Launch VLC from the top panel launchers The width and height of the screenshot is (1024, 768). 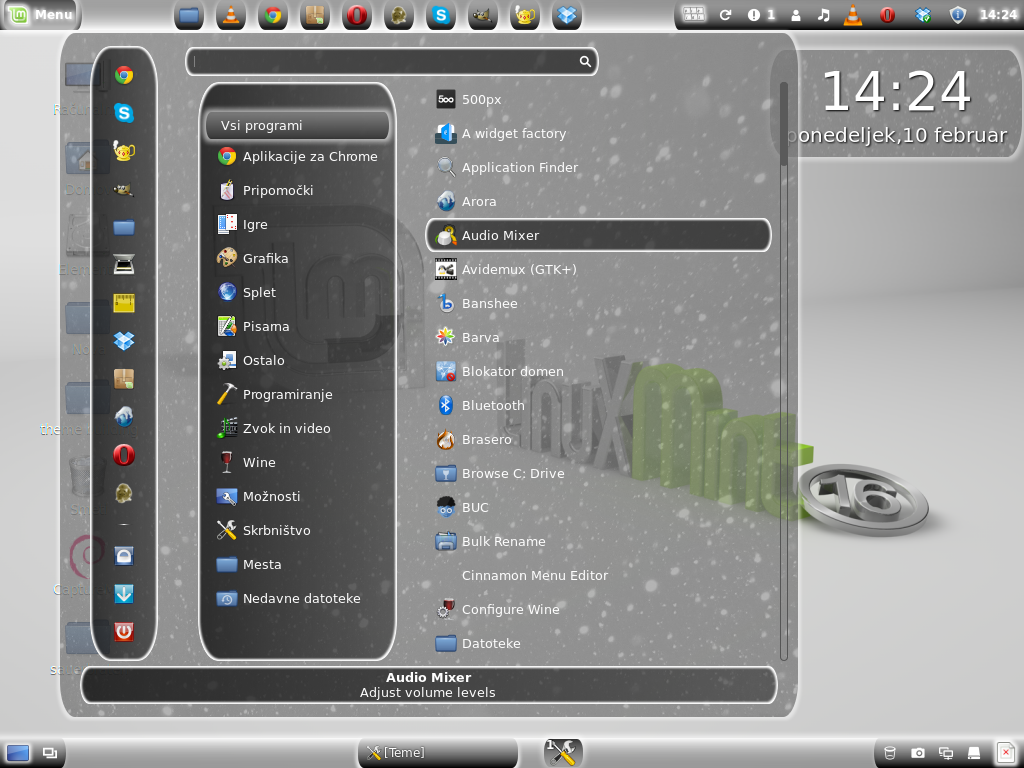[x=231, y=15]
